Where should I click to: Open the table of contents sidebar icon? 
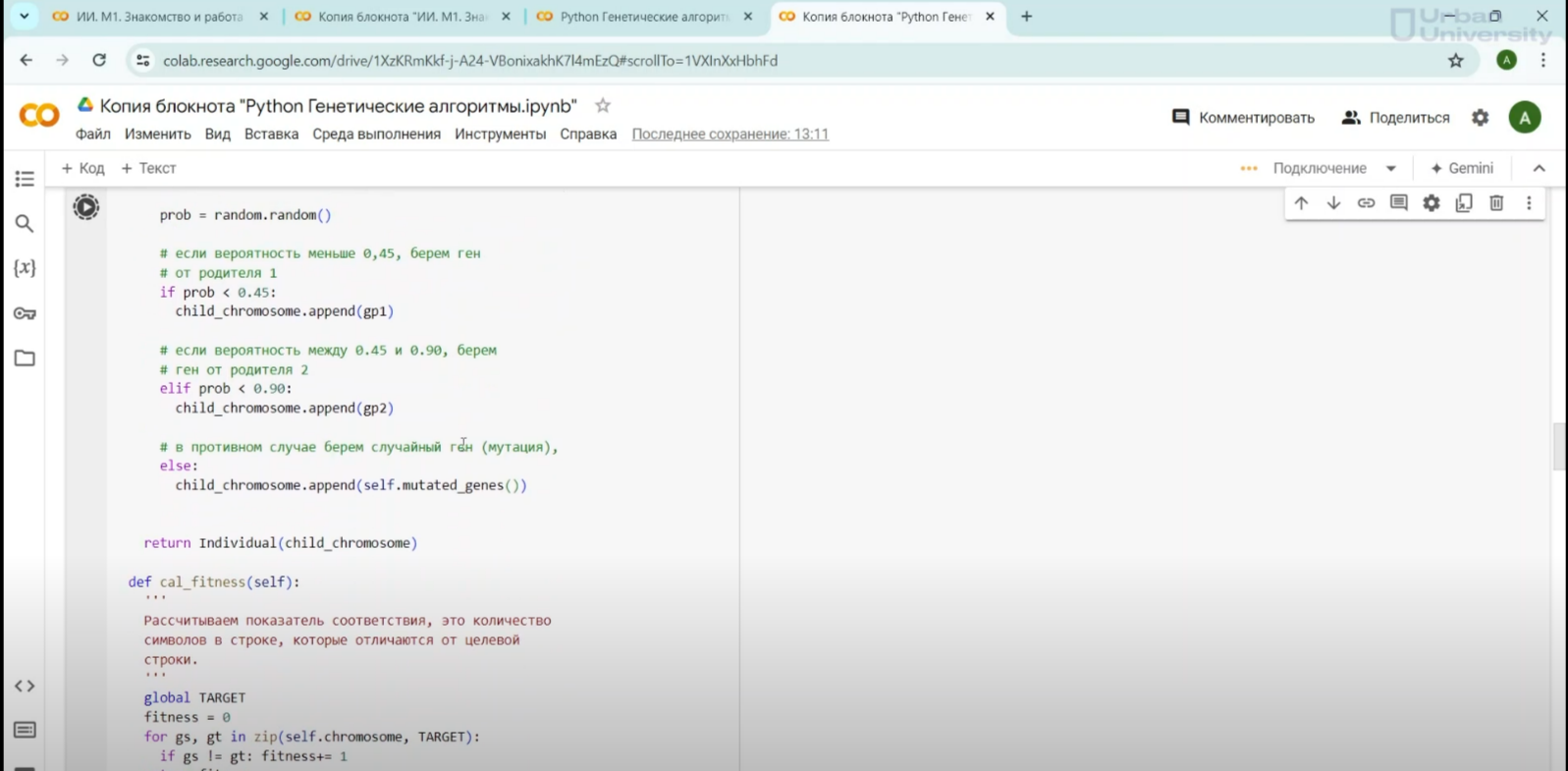(x=25, y=179)
